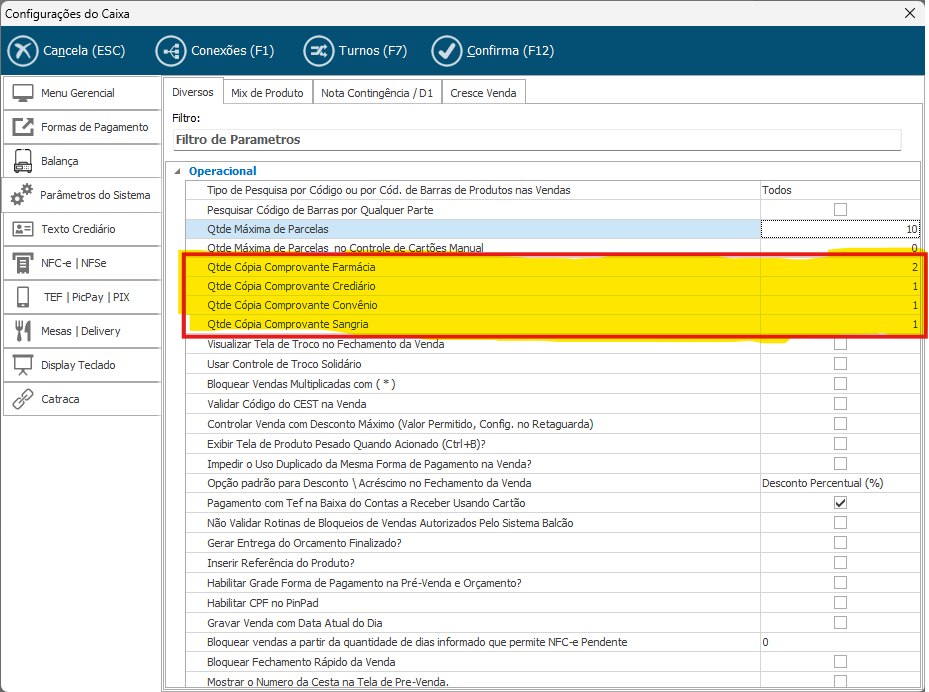Select the Balança scale icon

coord(22,161)
